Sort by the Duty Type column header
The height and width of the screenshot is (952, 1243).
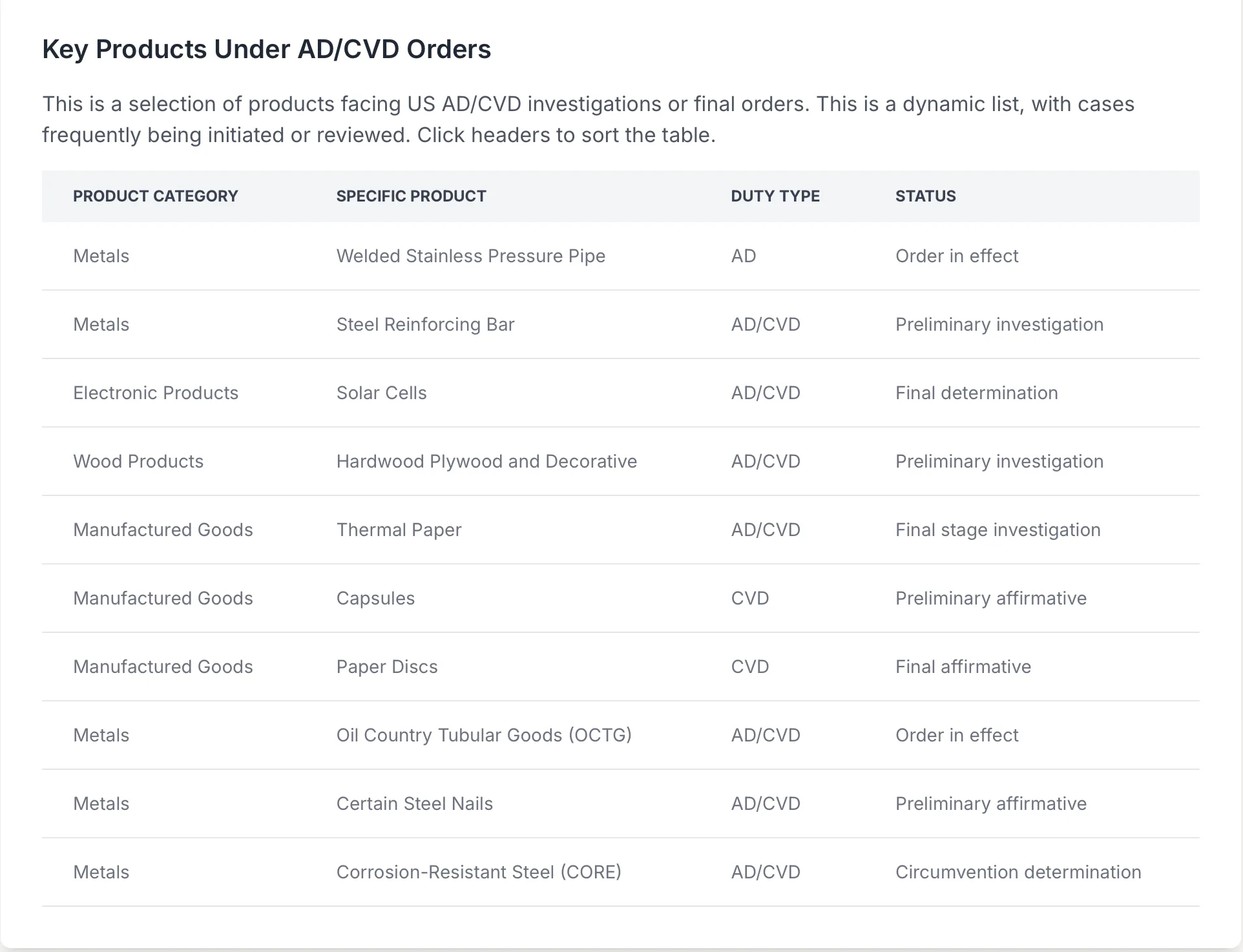[x=775, y=196]
